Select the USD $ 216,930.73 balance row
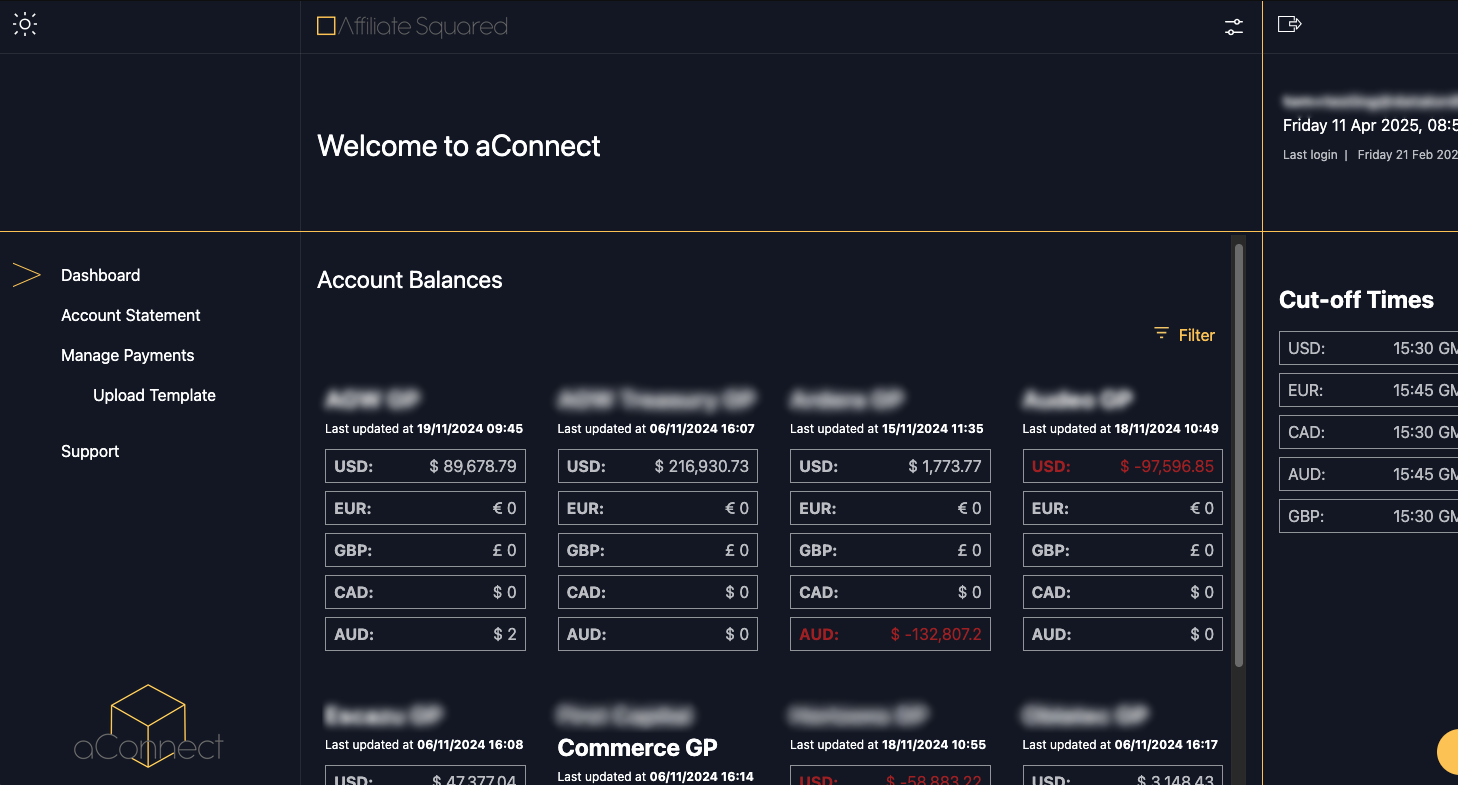 click(x=657, y=466)
